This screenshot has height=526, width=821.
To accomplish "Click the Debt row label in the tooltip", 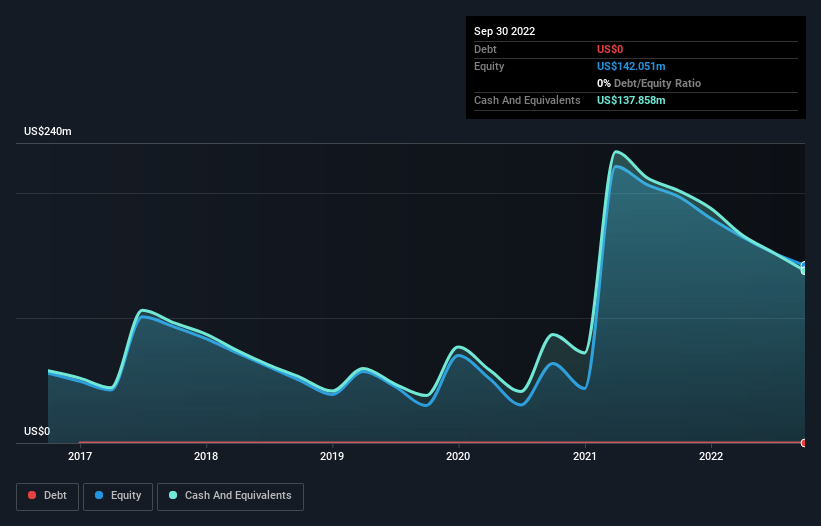I will point(485,49).
